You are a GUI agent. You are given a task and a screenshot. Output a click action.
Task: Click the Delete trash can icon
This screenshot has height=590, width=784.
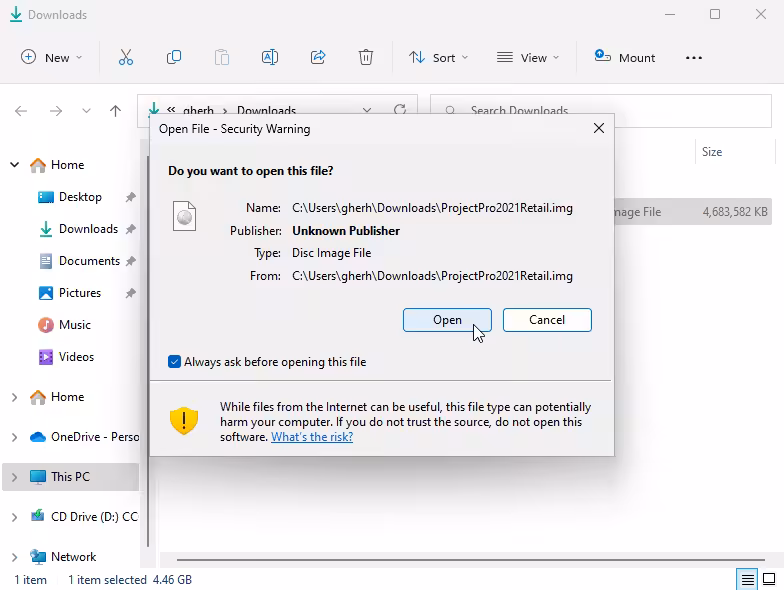366,58
